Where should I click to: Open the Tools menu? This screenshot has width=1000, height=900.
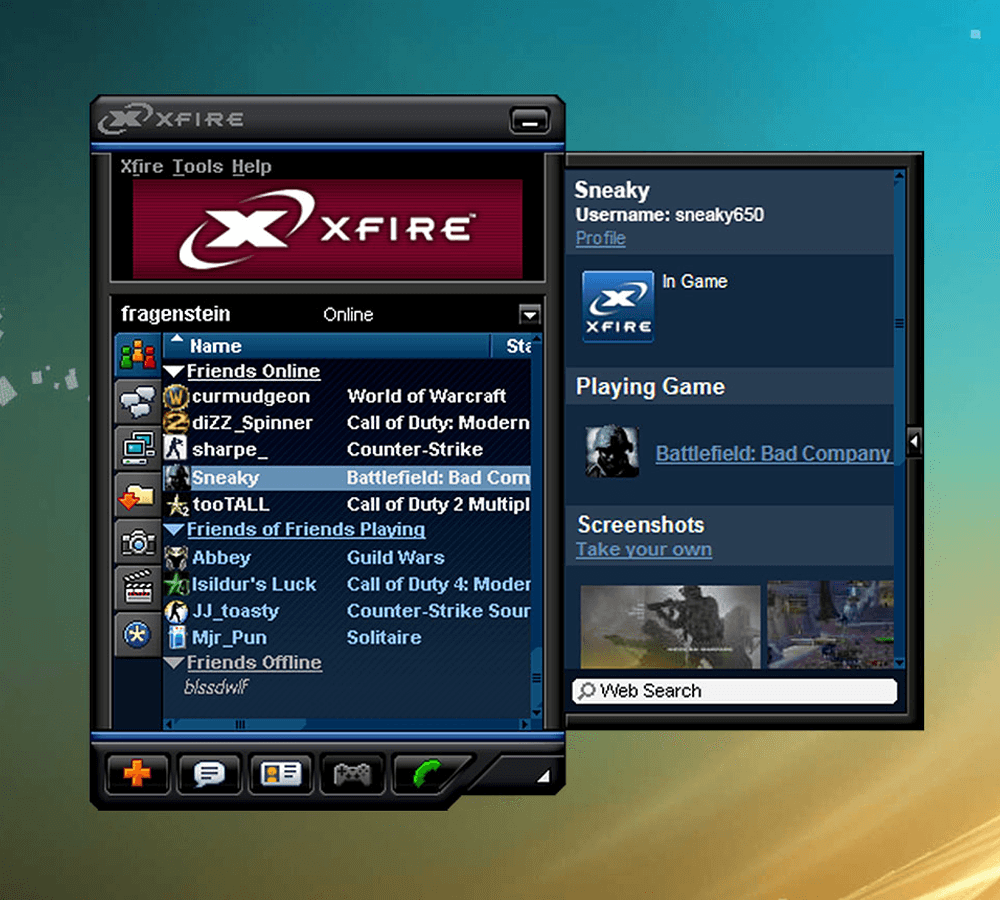pyautogui.click(x=197, y=167)
